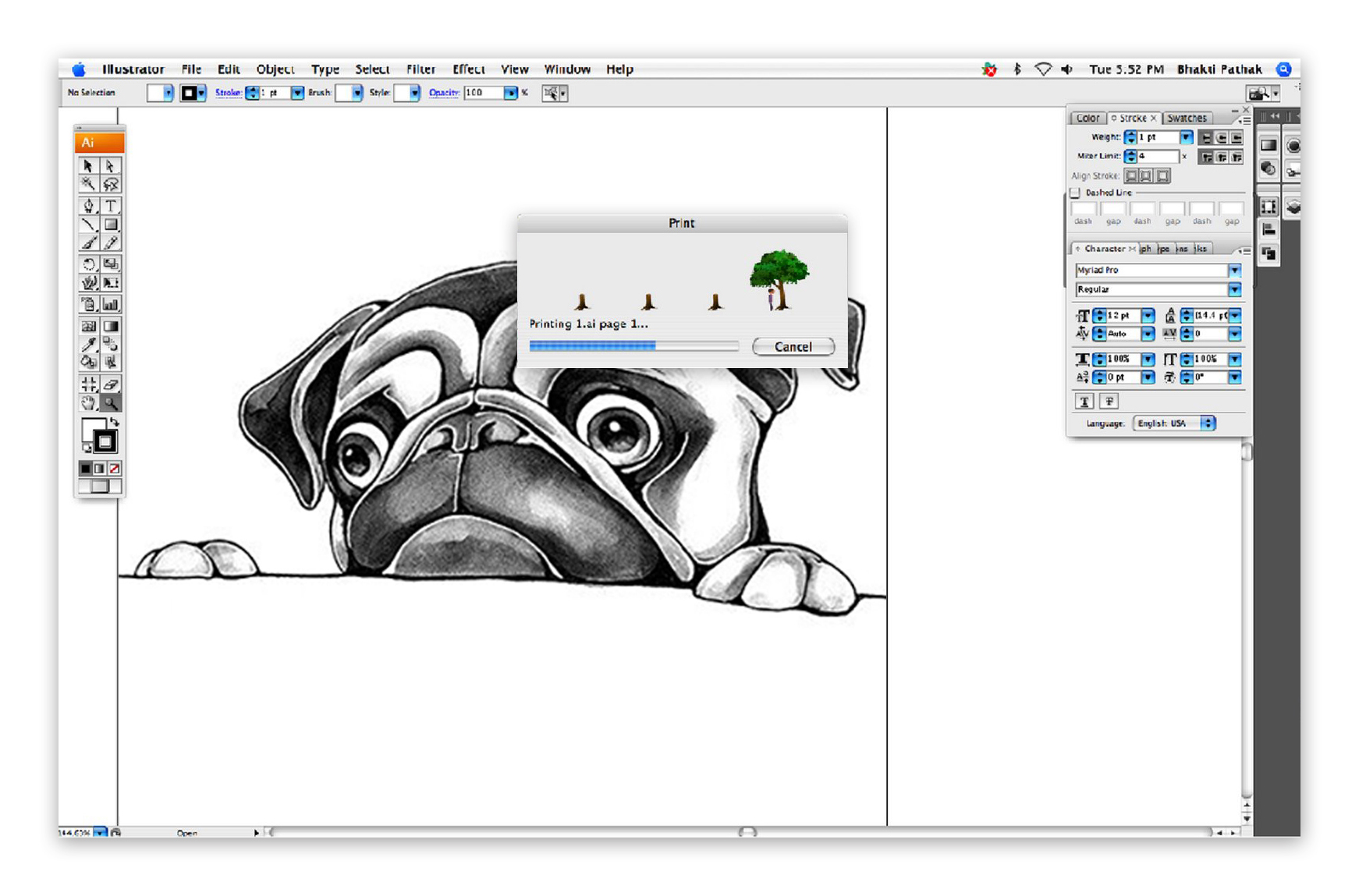This screenshot has height=896, width=1359.
Task: Set Bevel Join stroke corner
Action: 1236,158
